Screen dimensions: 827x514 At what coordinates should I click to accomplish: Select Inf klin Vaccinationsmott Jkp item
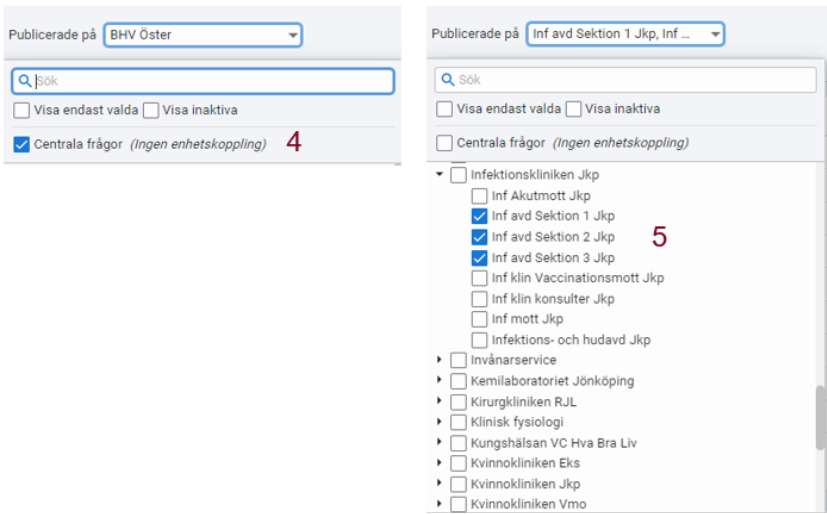pyautogui.click(x=578, y=278)
